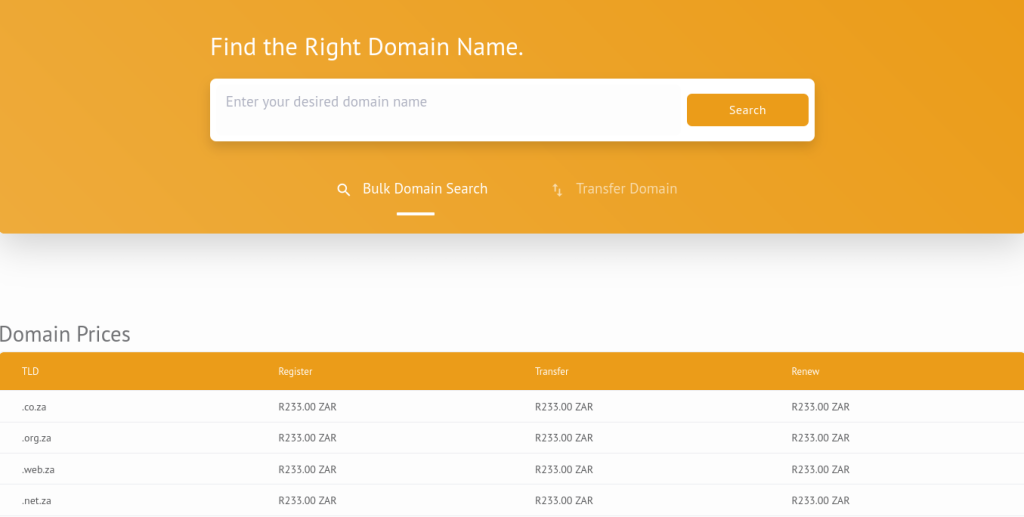Viewport: 1024px width, 517px height.
Task: Select the .web.za TLD row
Action: tap(512, 469)
